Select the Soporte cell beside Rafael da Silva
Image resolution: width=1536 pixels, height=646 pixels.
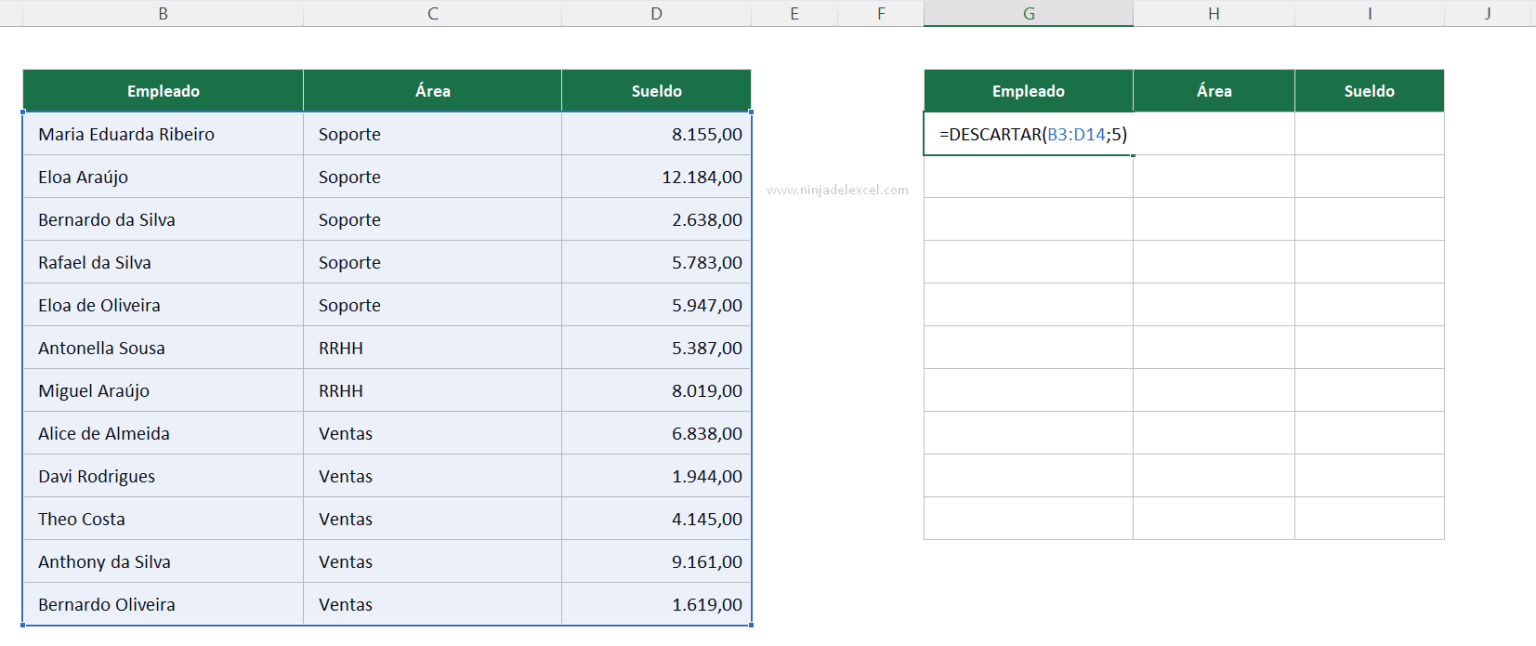click(x=432, y=261)
